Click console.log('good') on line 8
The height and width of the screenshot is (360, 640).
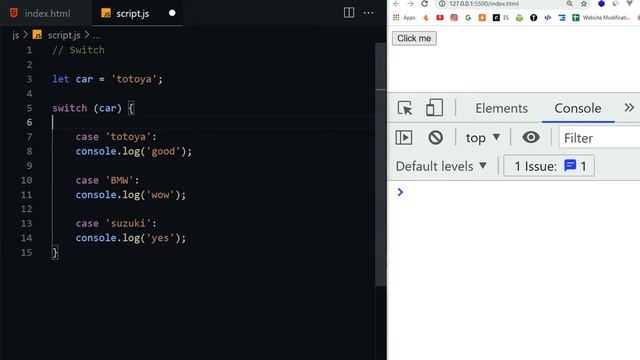point(133,151)
